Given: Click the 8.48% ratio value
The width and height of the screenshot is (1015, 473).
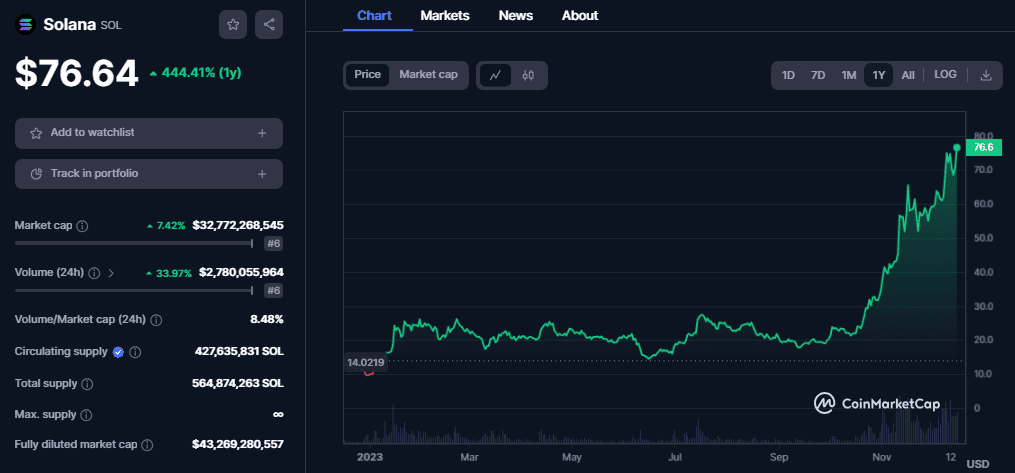Looking at the screenshot, I should pyautogui.click(x=267, y=320).
